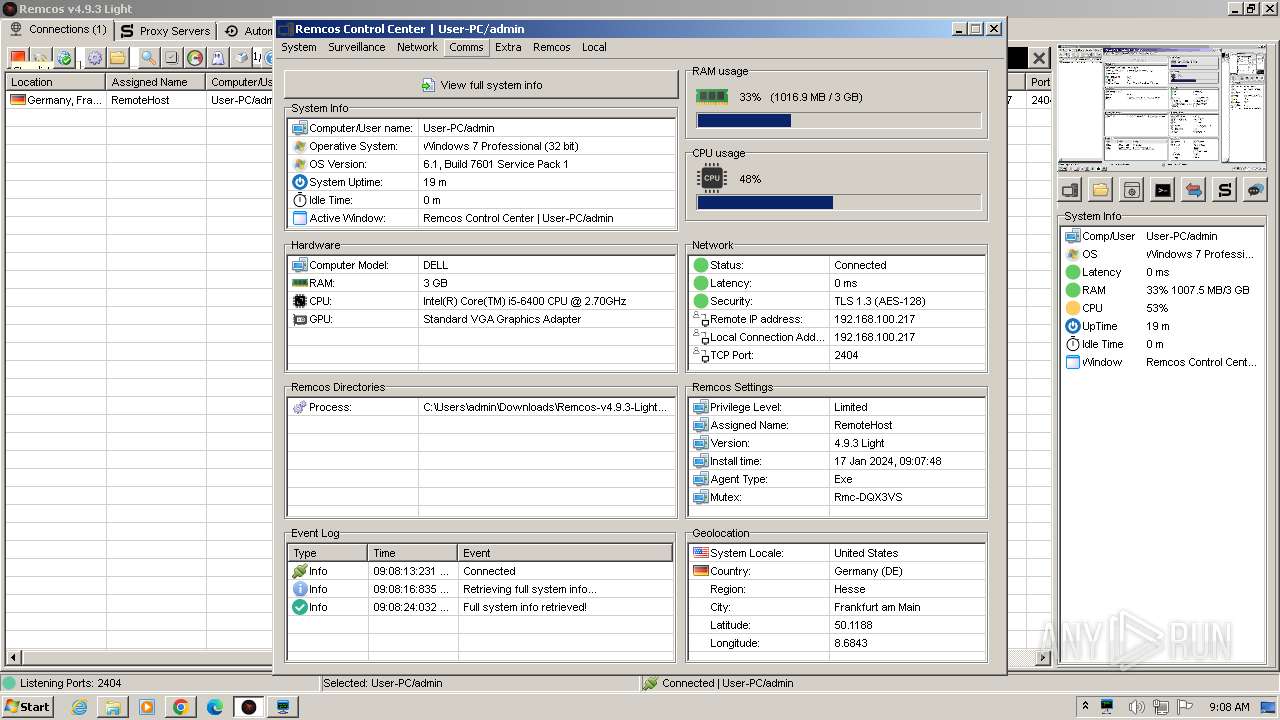The width and height of the screenshot is (1280, 720).
Task: Click the purple gear settings icon
Action: 94,58
